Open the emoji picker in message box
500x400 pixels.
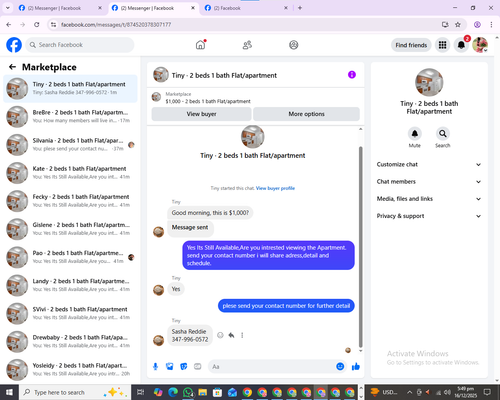click(340, 367)
